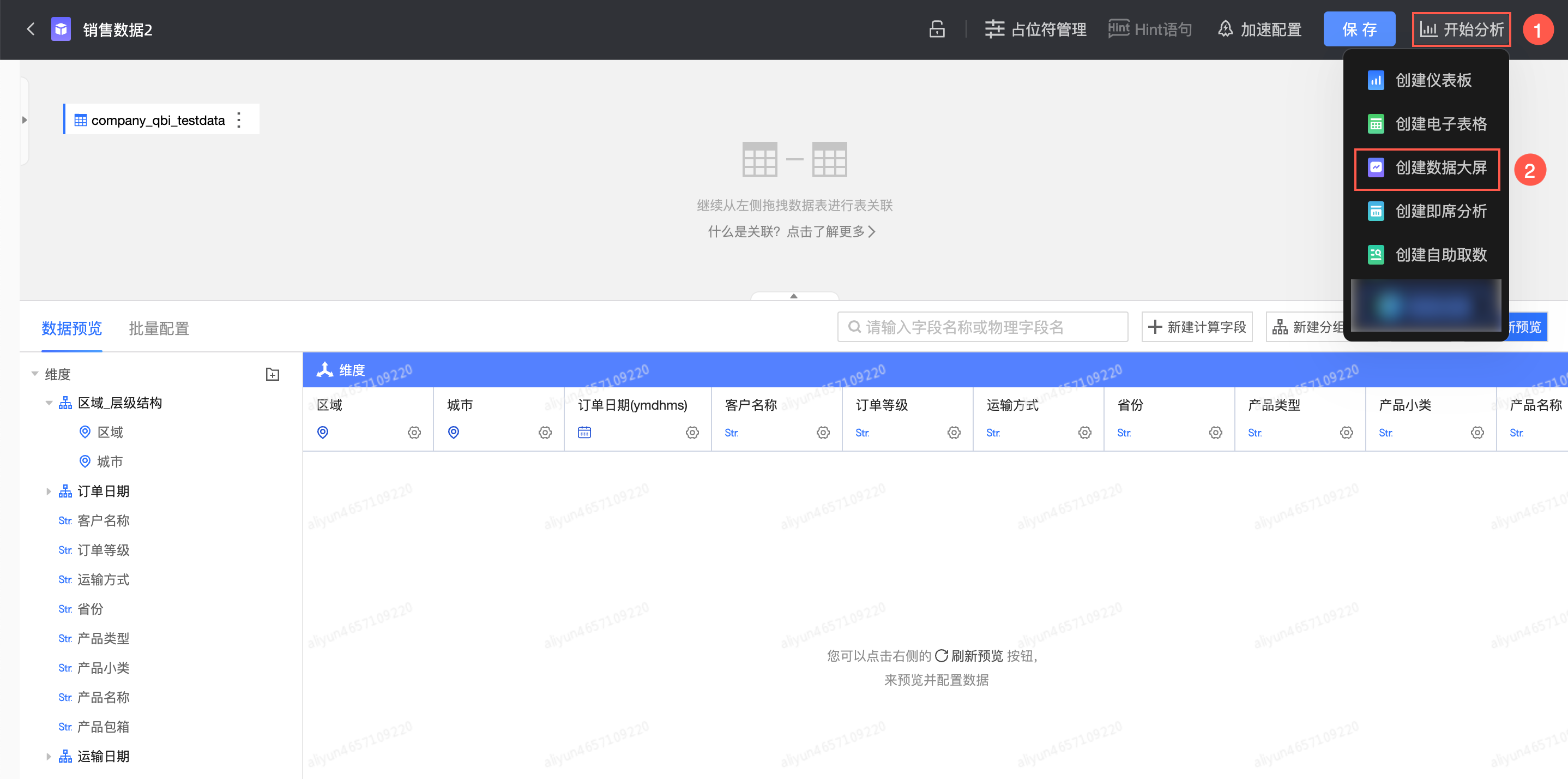1568x779 pixels.
Task: Open settings gear for 区域 column
Action: (x=414, y=433)
